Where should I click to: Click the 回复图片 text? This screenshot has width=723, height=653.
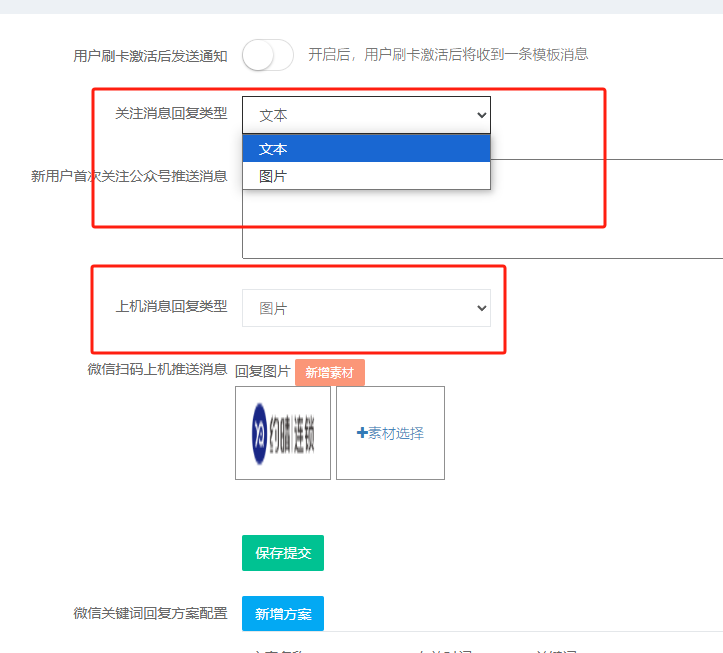pyautogui.click(x=263, y=371)
